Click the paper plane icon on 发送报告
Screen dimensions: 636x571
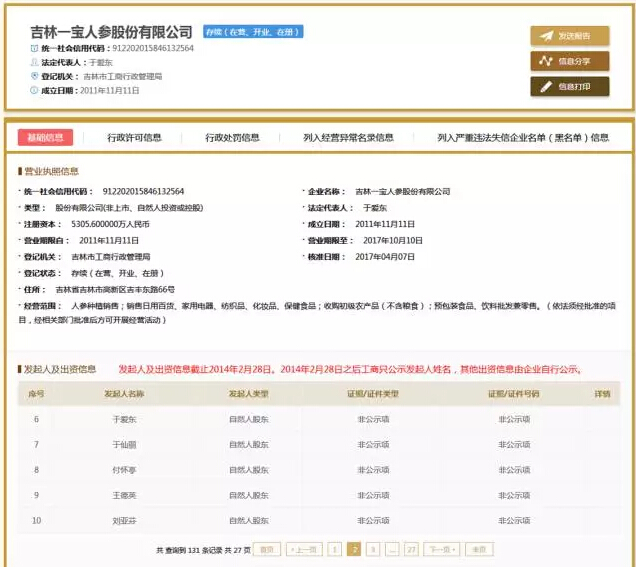tap(546, 36)
